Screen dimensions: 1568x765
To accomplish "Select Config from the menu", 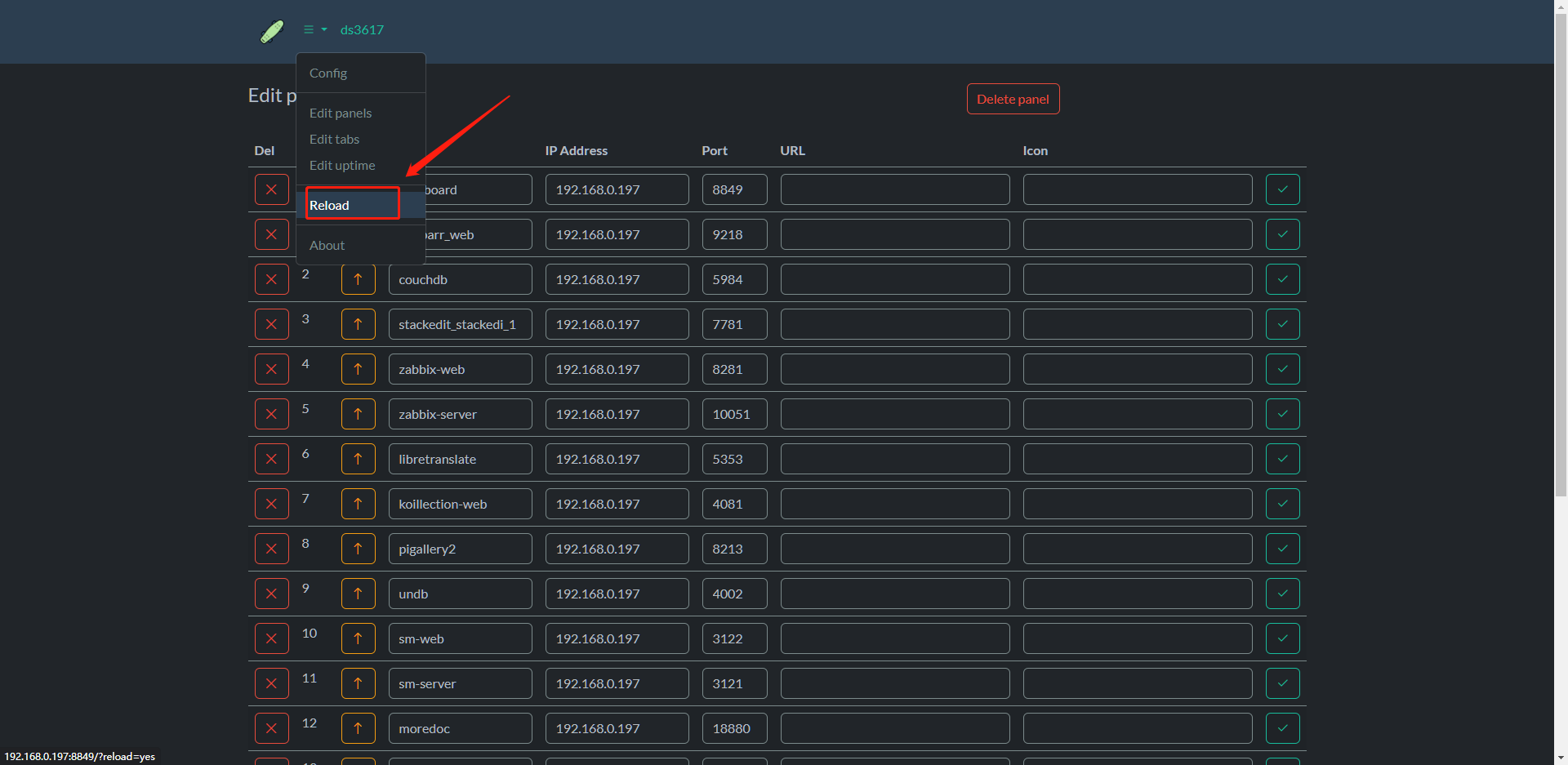I will pos(360,73).
